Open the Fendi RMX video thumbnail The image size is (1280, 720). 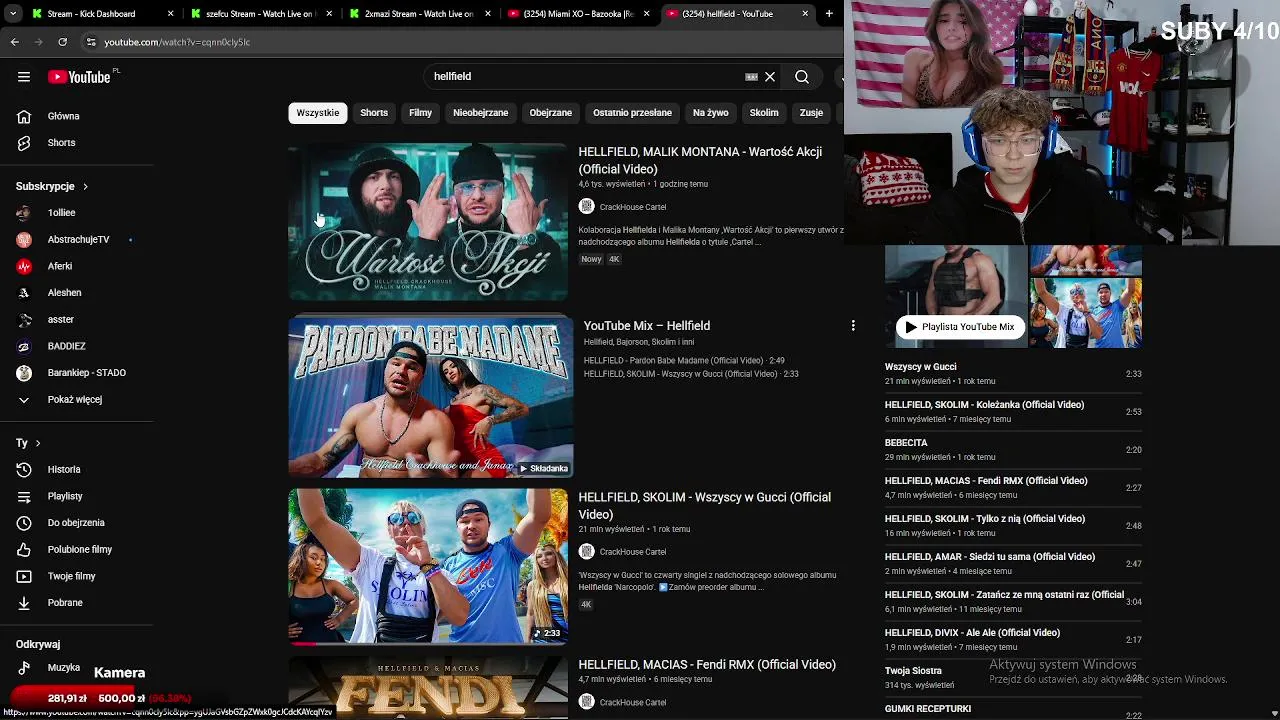[428, 688]
